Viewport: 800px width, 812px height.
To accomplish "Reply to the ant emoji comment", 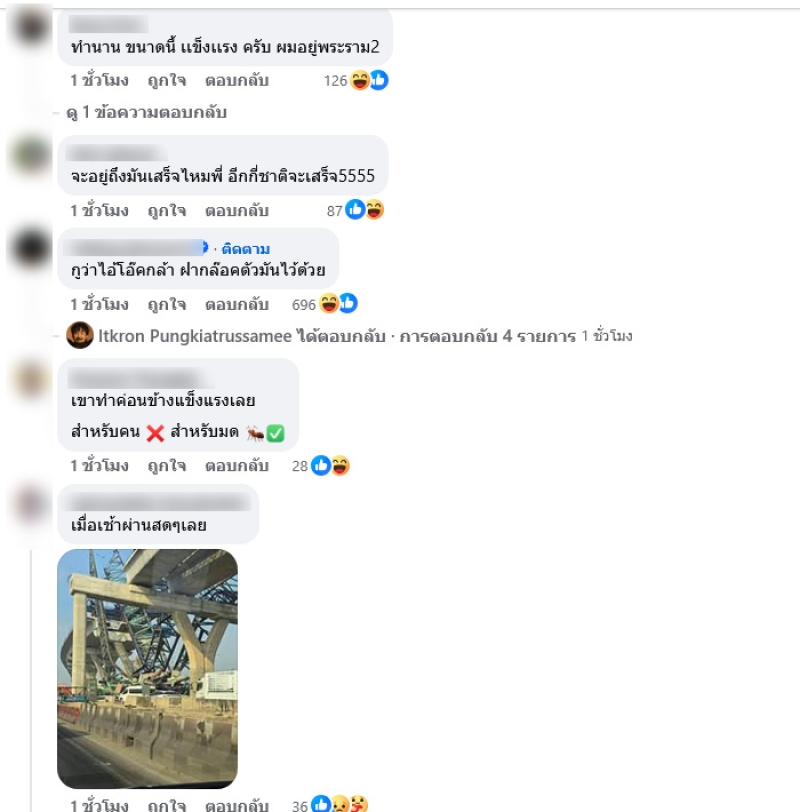I will point(237,466).
